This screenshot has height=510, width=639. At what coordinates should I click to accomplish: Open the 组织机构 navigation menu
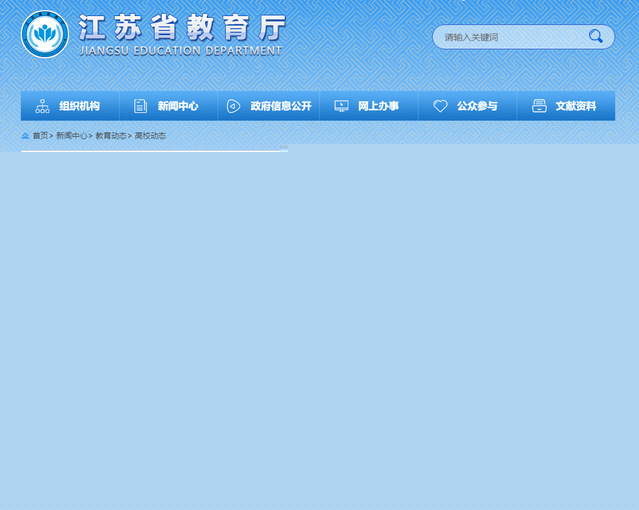(79, 106)
